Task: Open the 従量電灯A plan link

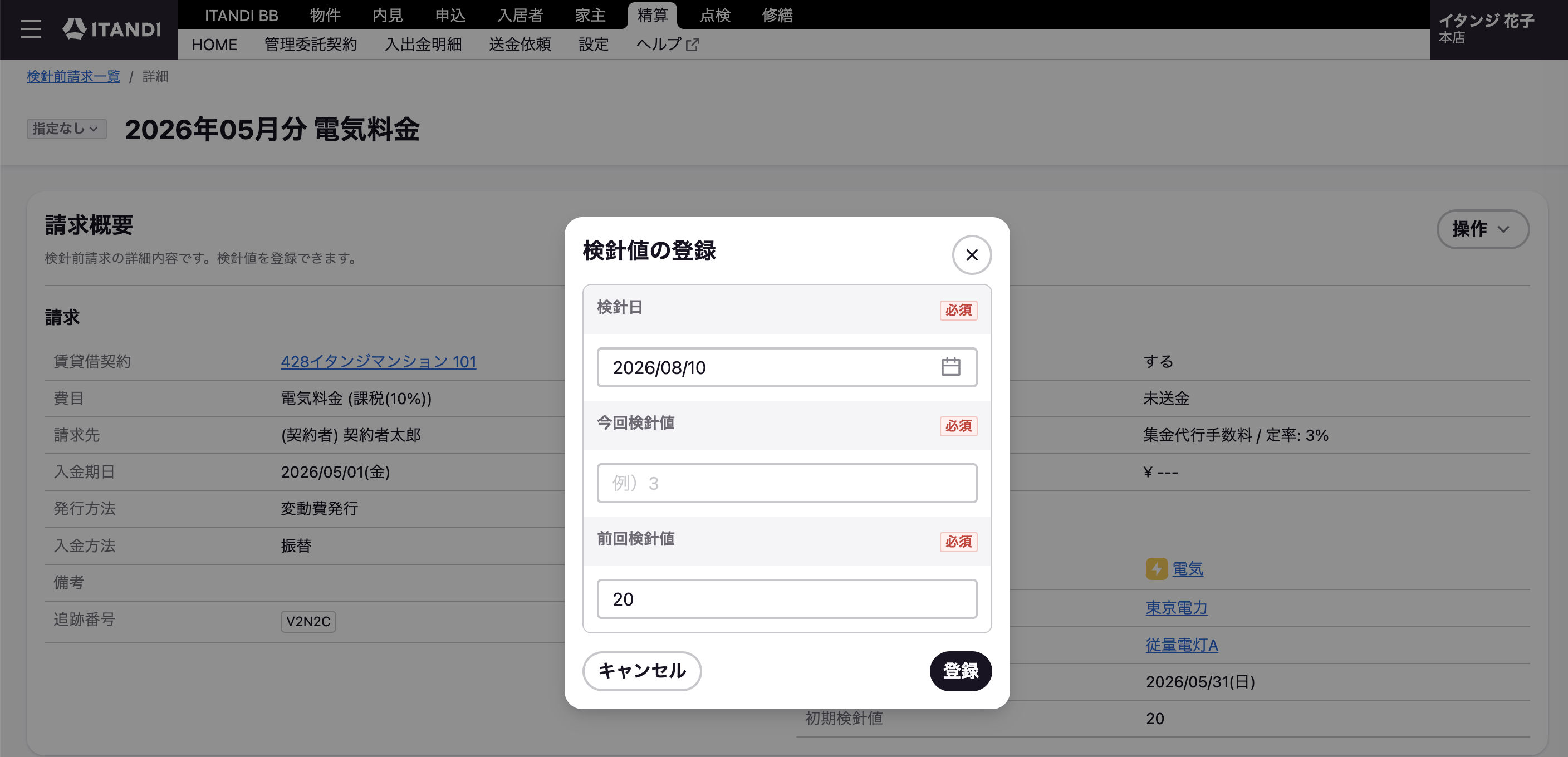Action: [1182, 645]
